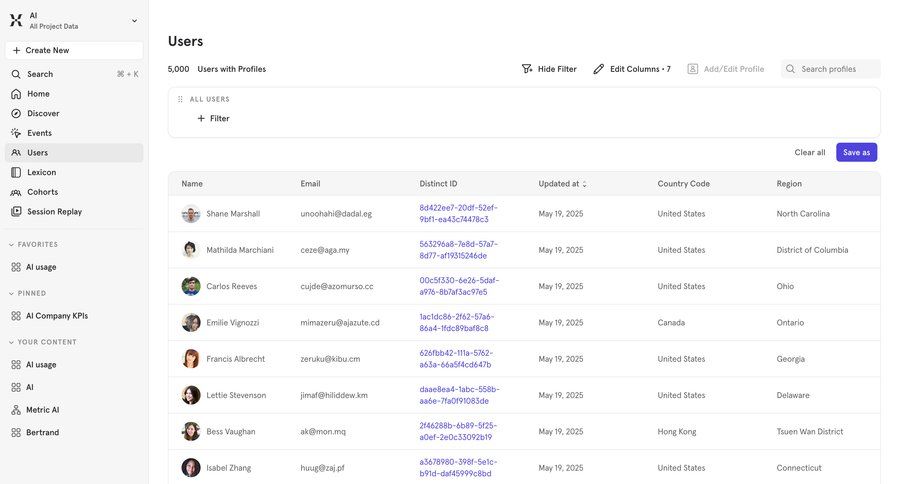
Task: Click Emilie Vignozzi's avatar
Action: click(x=191, y=323)
